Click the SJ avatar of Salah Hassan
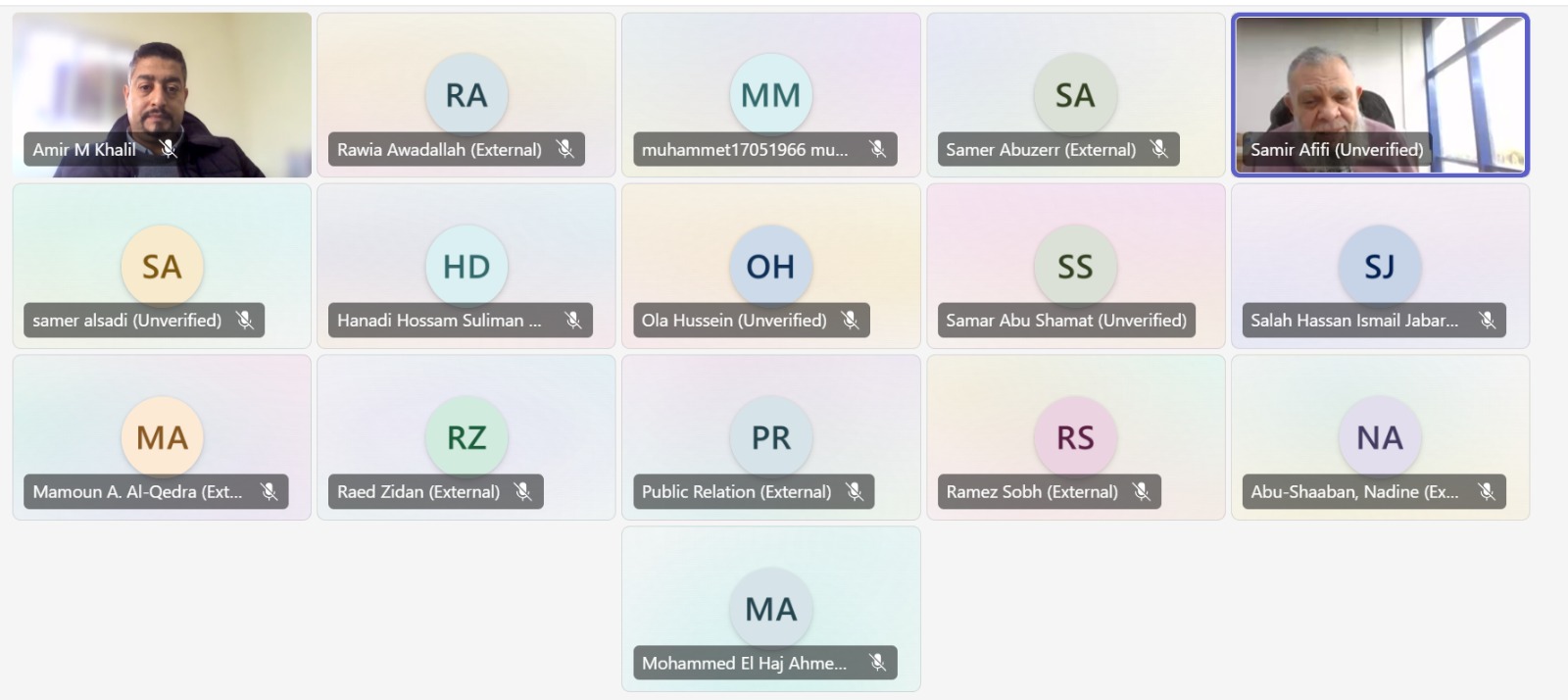The height and width of the screenshot is (700, 1568). click(1380, 266)
